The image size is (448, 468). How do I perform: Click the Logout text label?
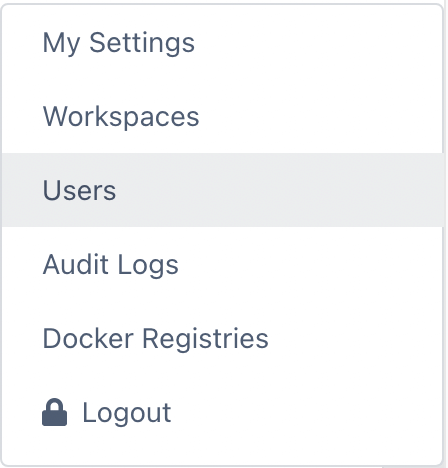click(127, 413)
